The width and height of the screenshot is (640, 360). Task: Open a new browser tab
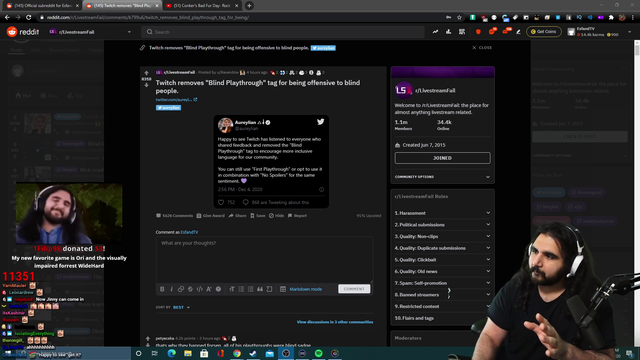(249, 6)
